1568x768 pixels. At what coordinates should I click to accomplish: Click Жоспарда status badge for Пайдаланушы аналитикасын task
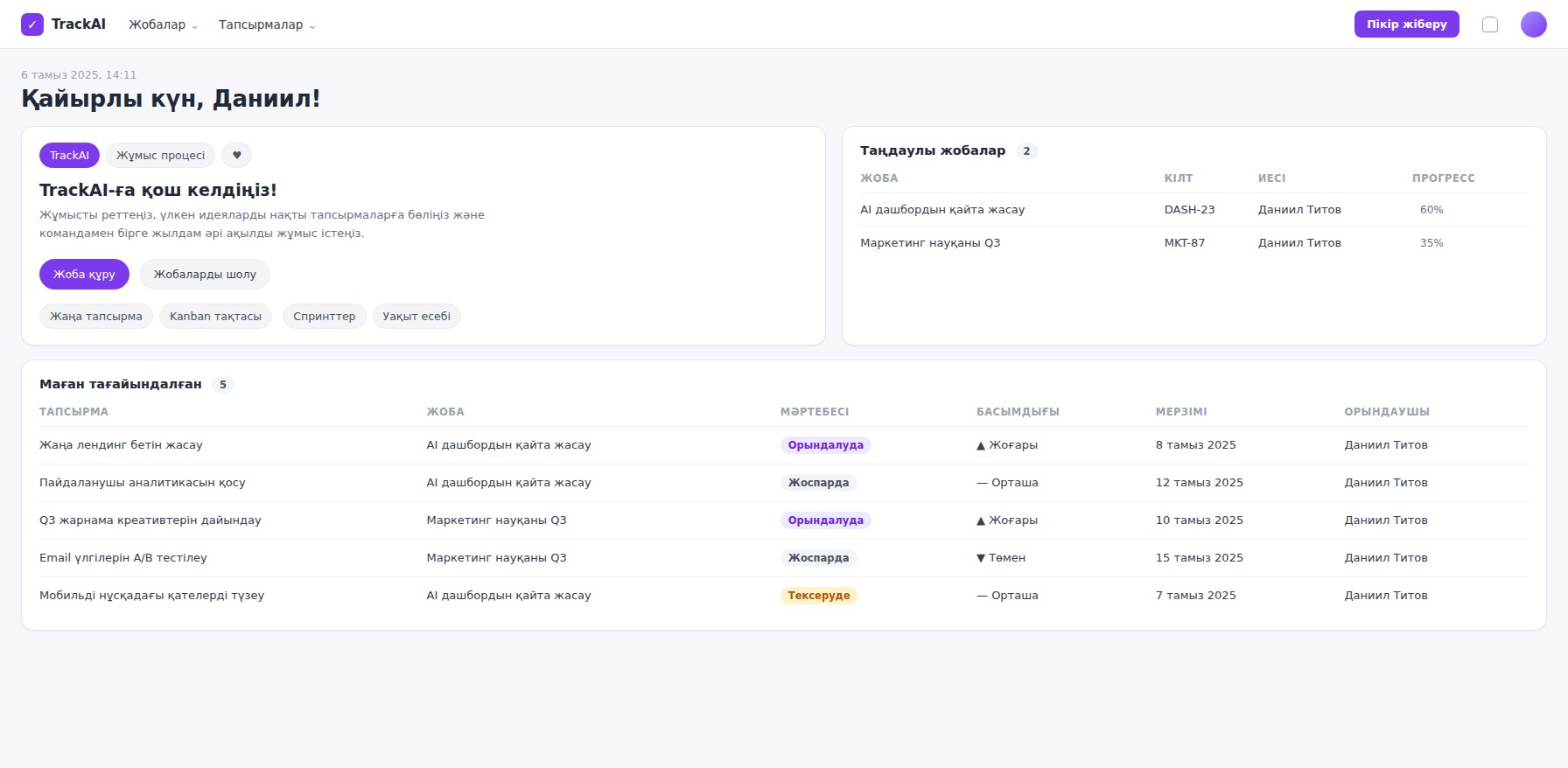[x=818, y=483]
